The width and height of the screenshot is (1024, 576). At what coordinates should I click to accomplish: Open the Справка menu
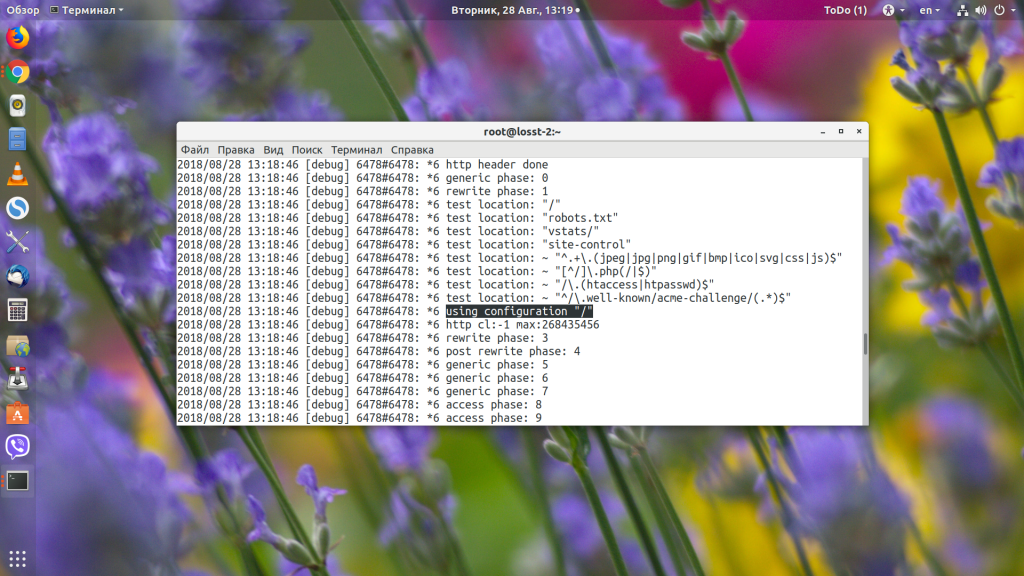(x=412, y=150)
